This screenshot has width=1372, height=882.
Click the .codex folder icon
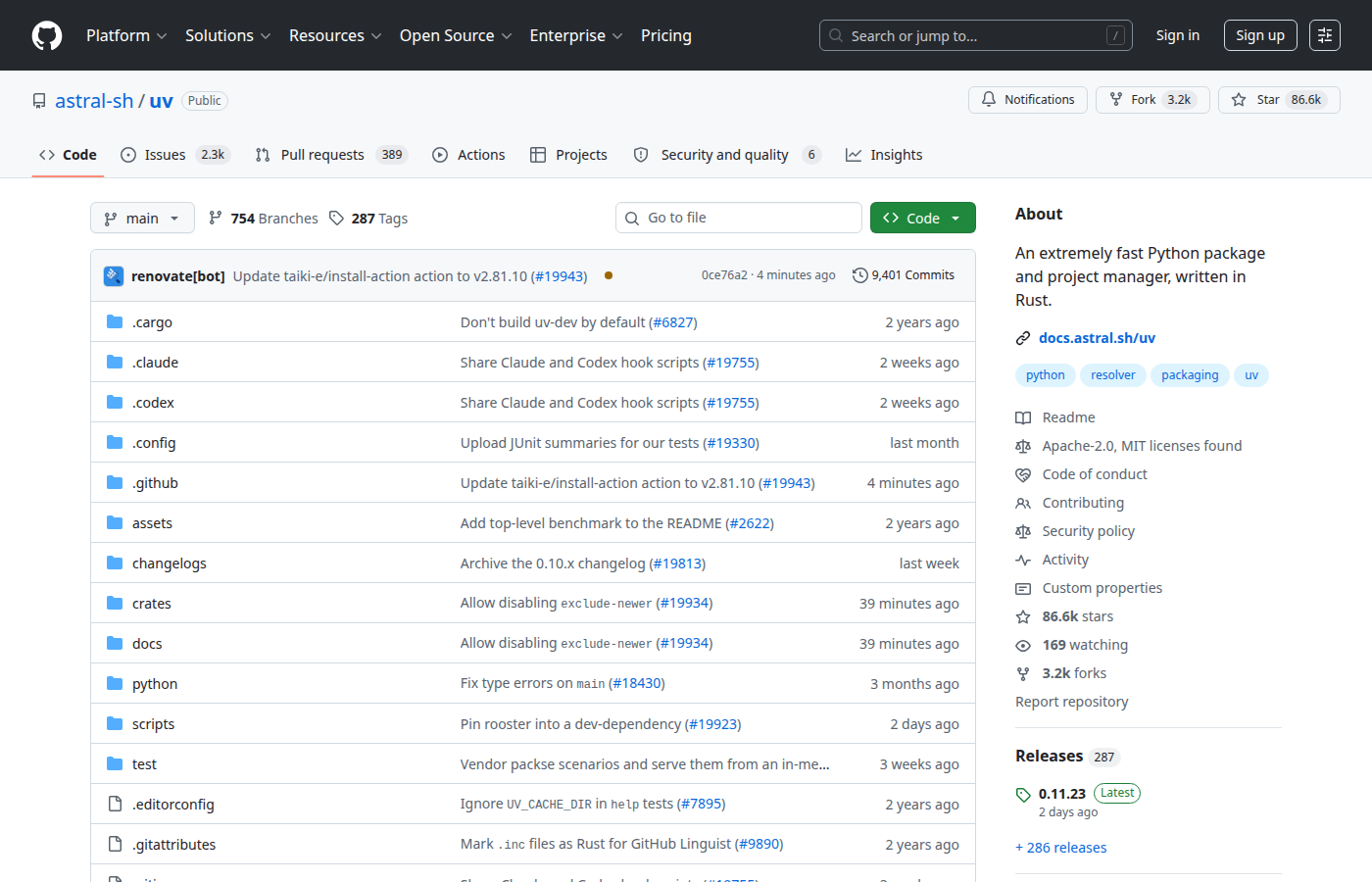point(115,402)
